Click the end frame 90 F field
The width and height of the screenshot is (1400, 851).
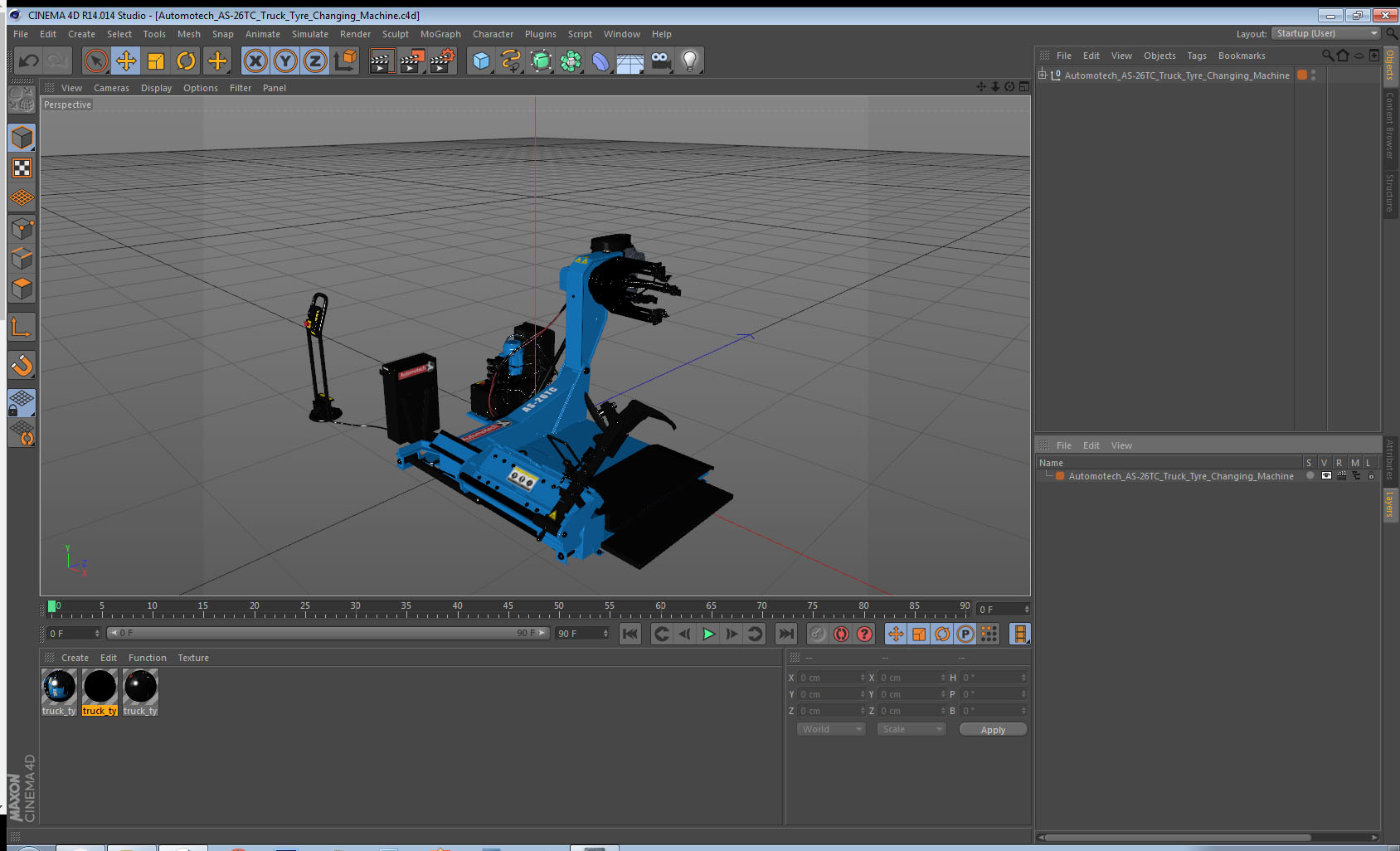point(583,633)
